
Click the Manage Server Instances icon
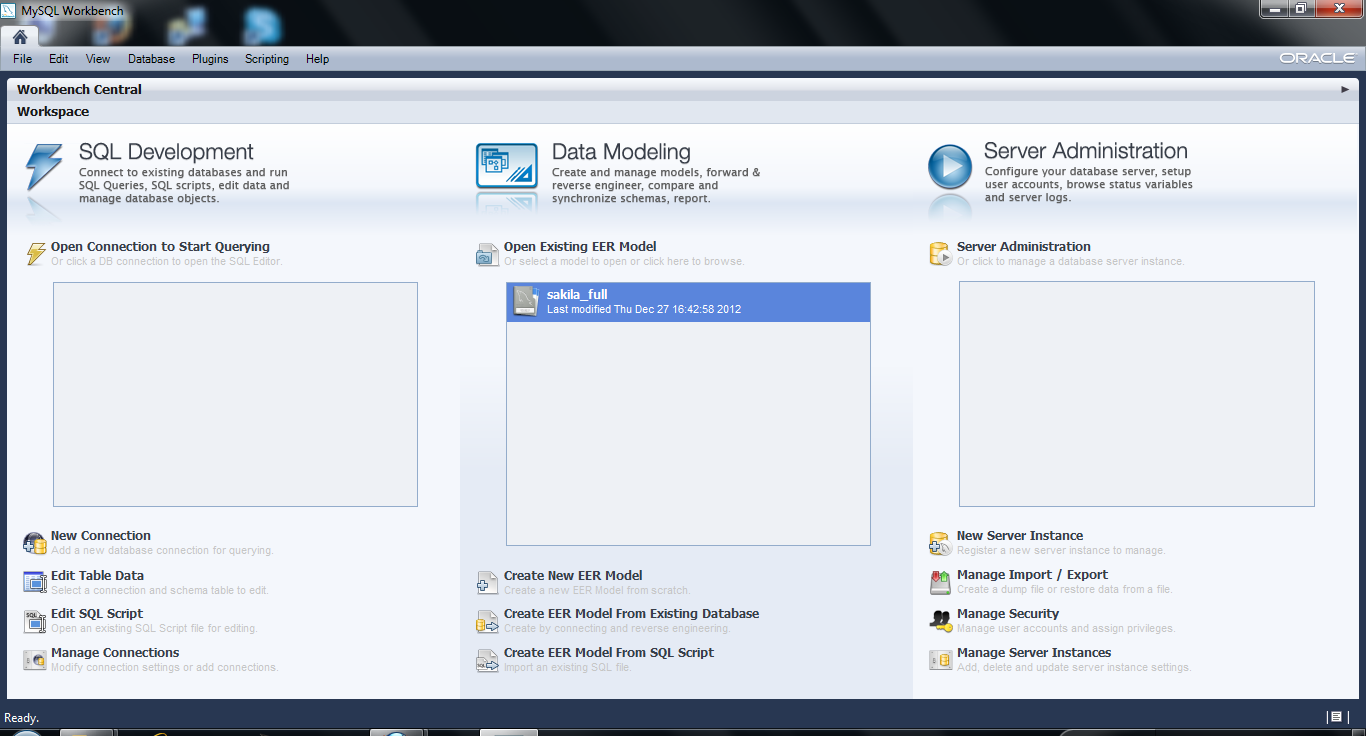click(x=940, y=660)
